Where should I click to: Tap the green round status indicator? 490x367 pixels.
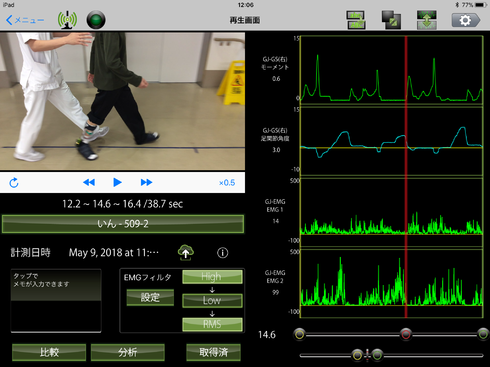click(96, 20)
